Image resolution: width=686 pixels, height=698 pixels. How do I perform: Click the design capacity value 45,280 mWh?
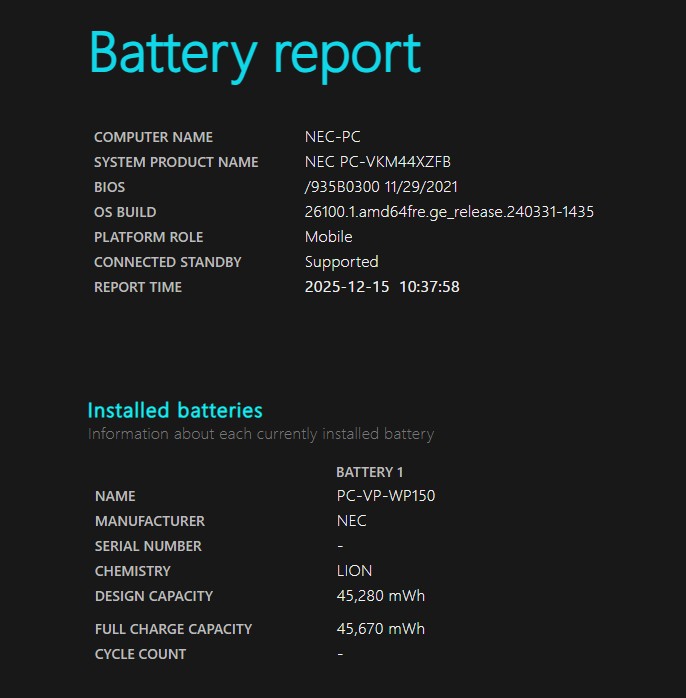click(381, 596)
